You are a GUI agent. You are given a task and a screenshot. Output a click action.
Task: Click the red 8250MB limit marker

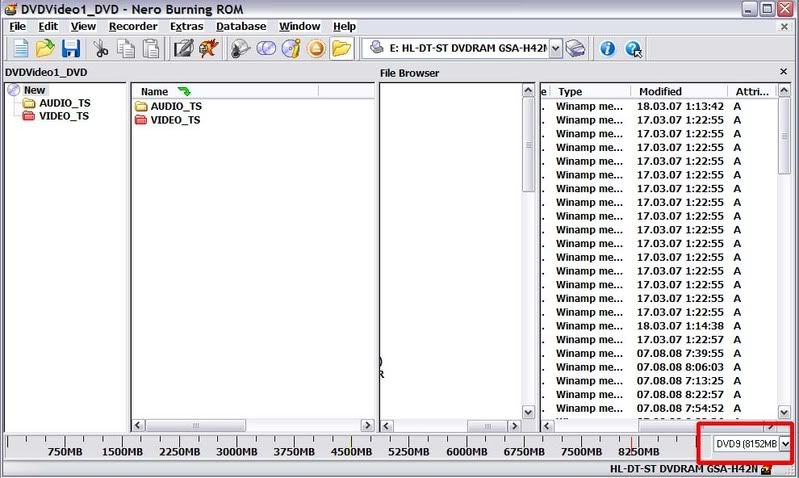[x=632, y=442]
